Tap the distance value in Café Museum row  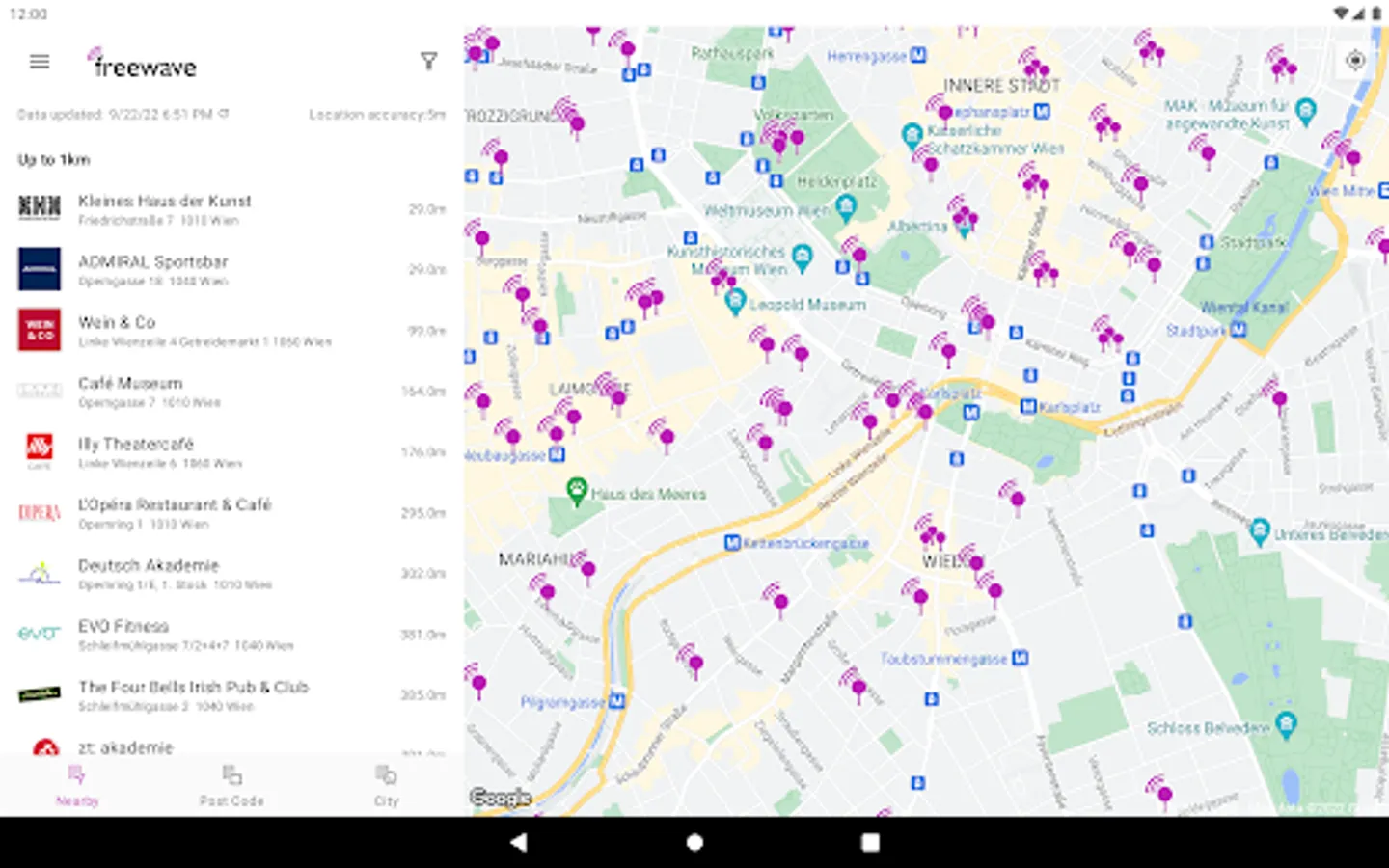(423, 392)
